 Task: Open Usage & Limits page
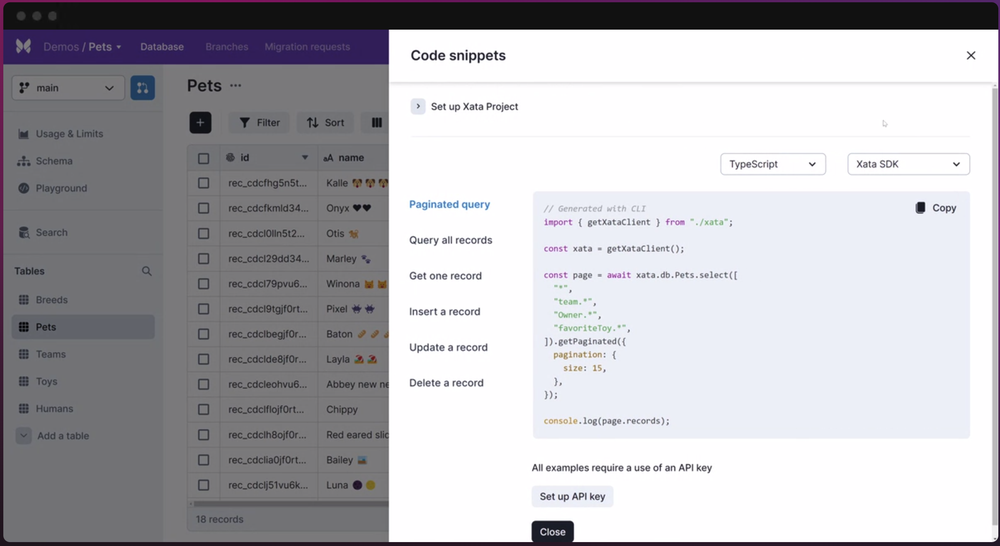70,133
